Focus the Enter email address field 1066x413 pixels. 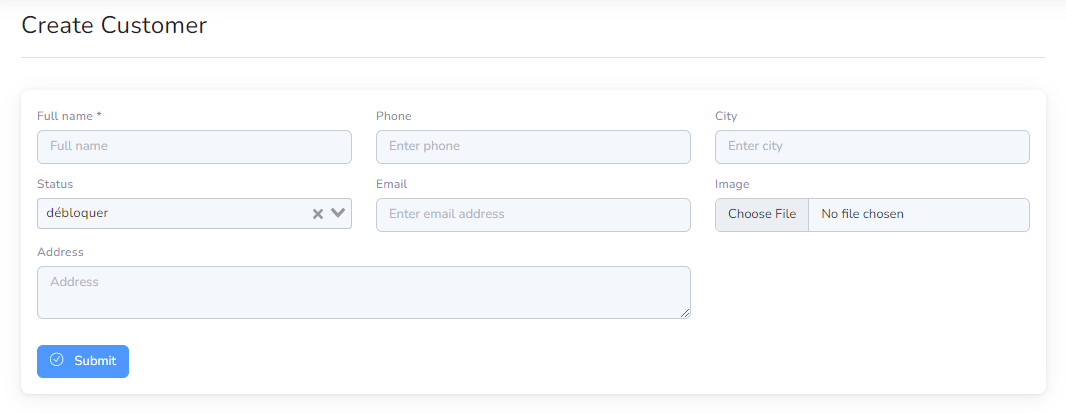click(x=533, y=215)
